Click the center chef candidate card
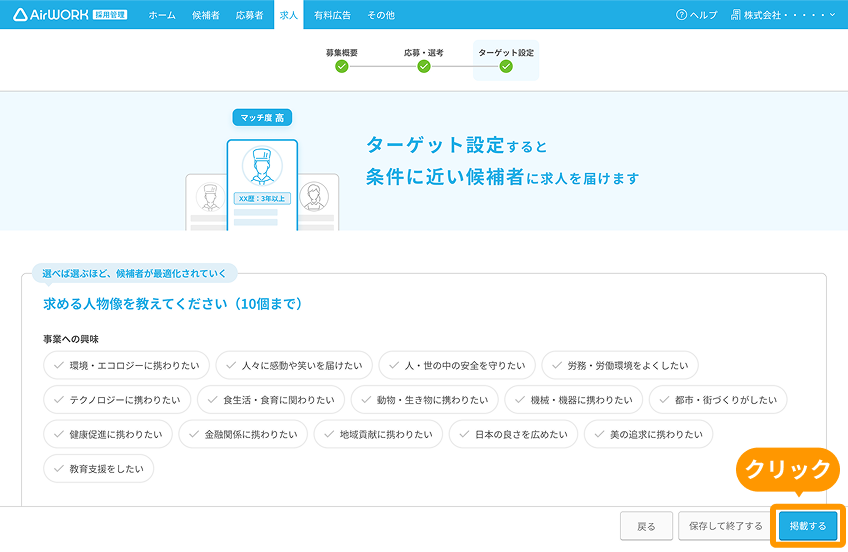This screenshot has height=552, width=848. 262,185
